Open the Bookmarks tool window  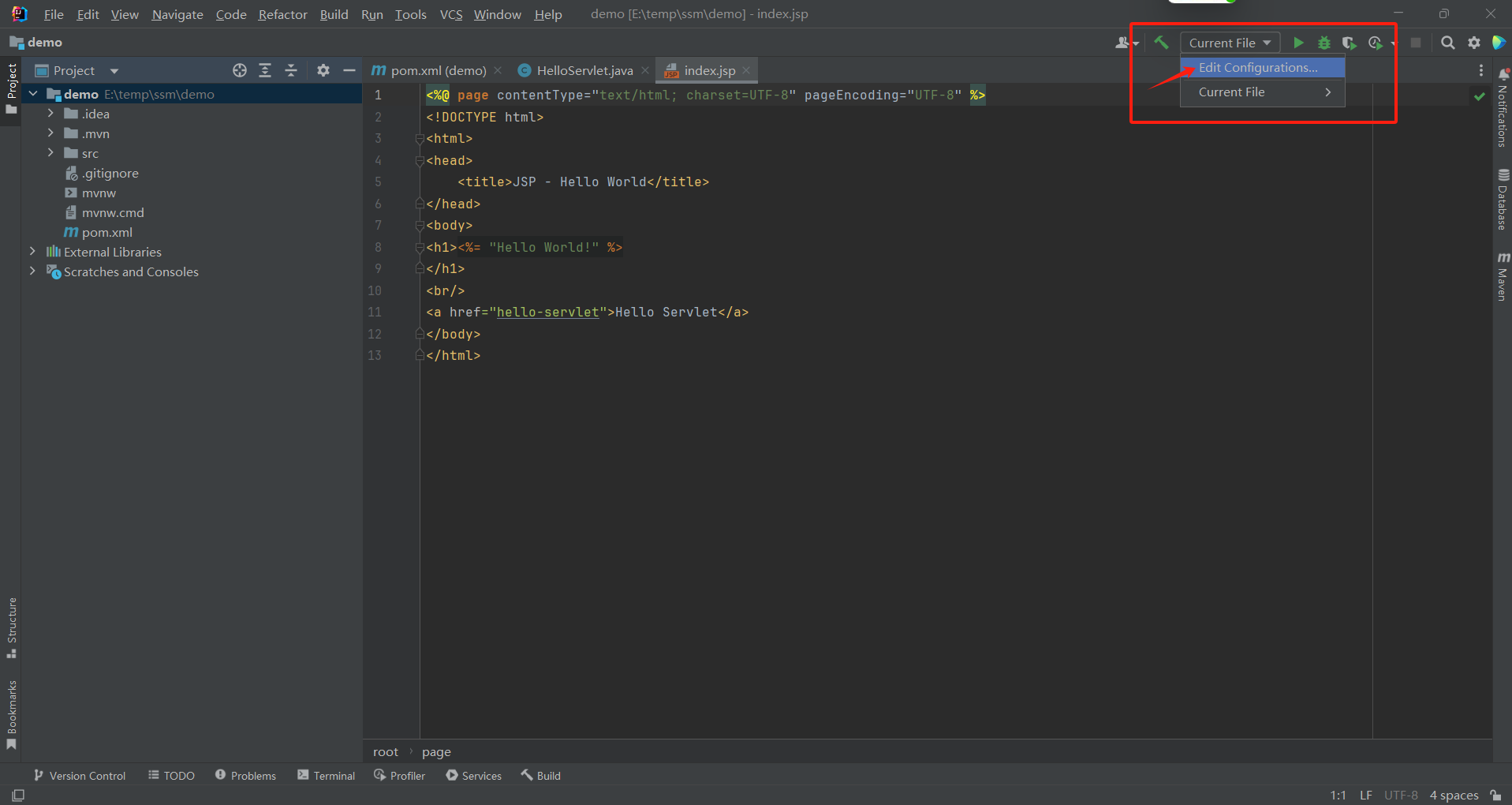point(11,715)
